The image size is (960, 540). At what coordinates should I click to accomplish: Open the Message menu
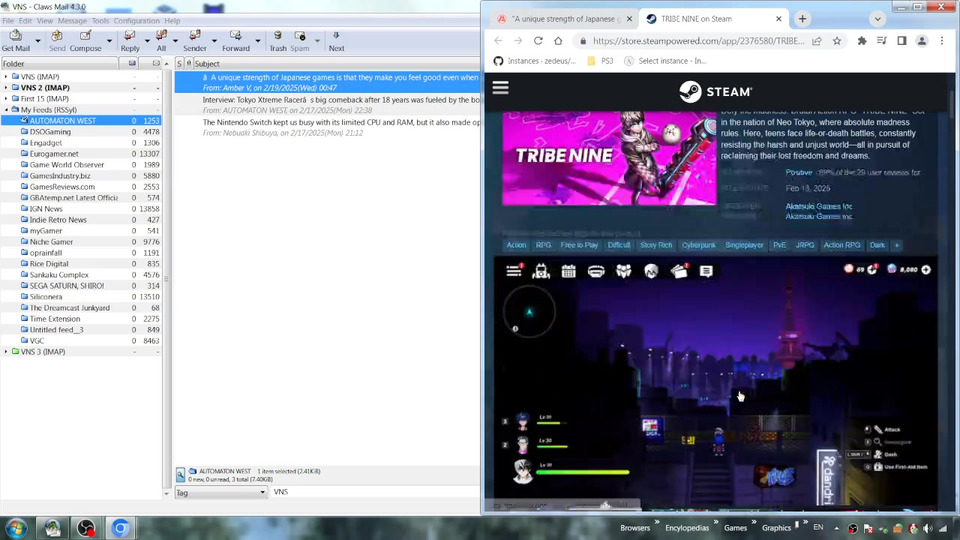(x=72, y=21)
